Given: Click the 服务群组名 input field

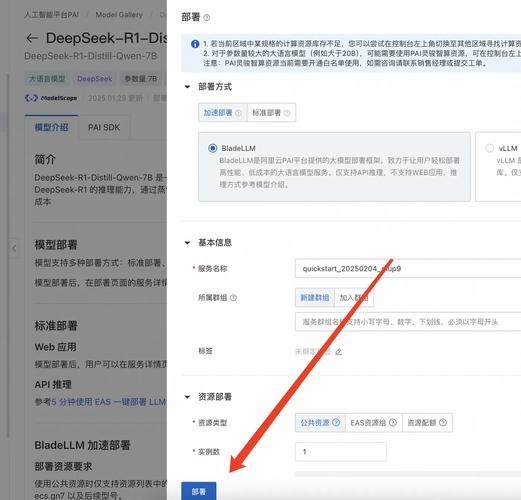Looking at the screenshot, I should (408, 322).
